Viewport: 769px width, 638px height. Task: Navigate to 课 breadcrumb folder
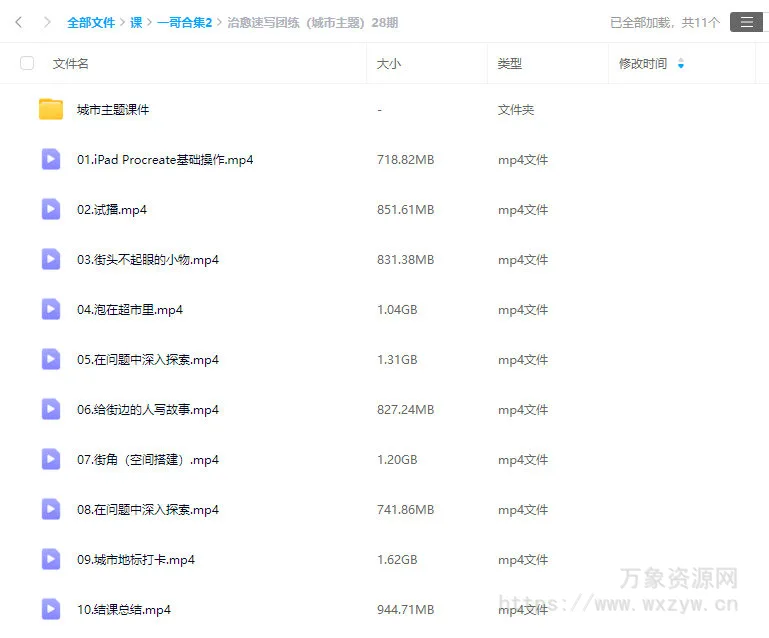point(136,22)
